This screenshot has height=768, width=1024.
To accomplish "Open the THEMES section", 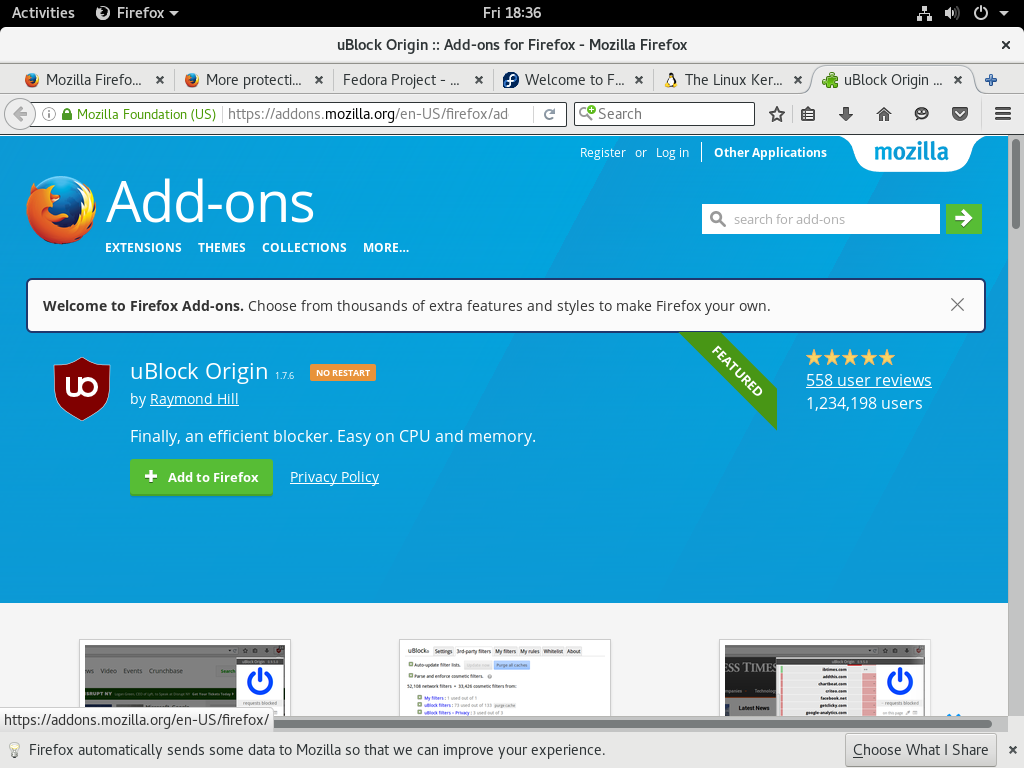I will [x=222, y=248].
